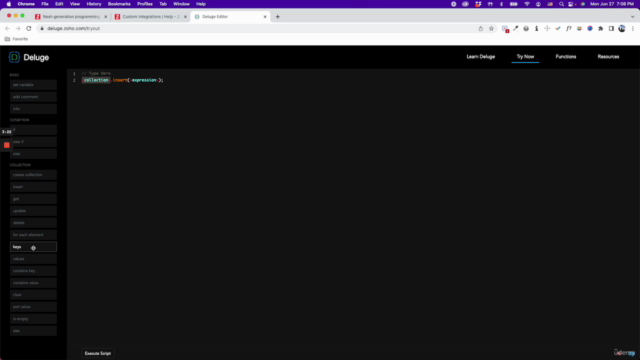Open the Wi-Fi status menu
The image size is (640, 360).
pyautogui.click(x=527, y=4)
